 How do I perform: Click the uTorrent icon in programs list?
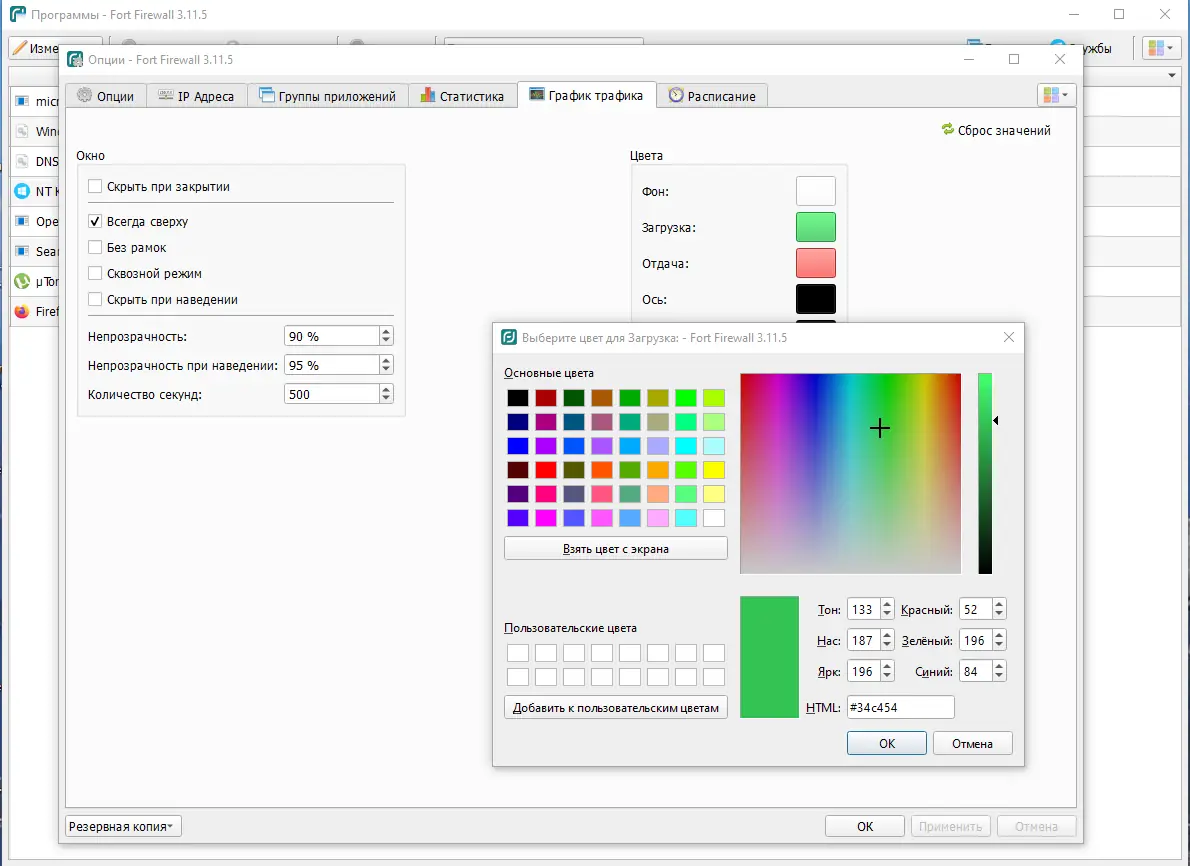(22, 282)
